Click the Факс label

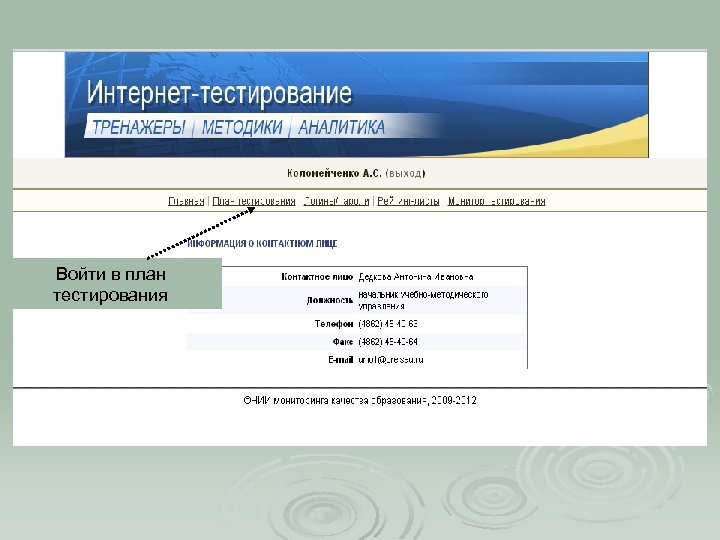tap(343, 342)
